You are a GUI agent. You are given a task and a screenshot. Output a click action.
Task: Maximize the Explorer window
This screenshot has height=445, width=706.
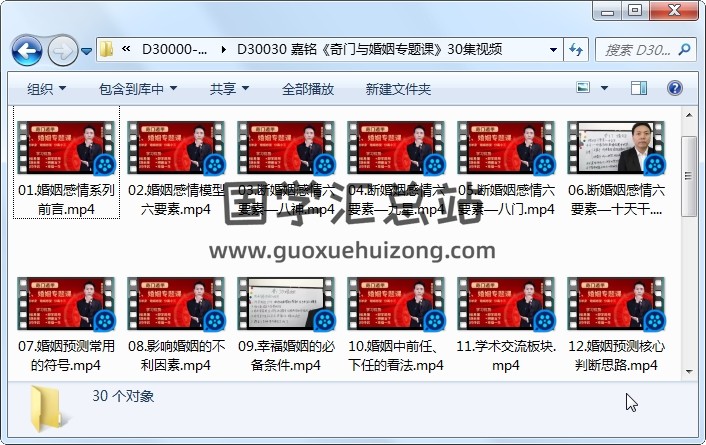click(635, 11)
